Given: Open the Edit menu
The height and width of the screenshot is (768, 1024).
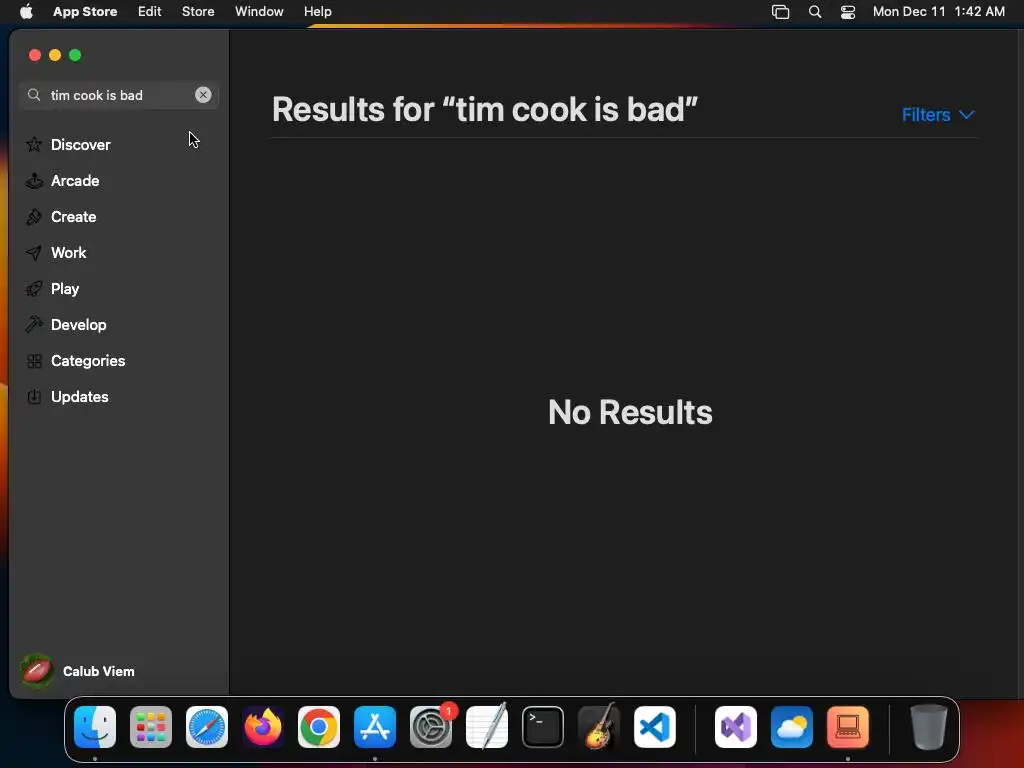Looking at the screenshot, I should tap(150, 12).
